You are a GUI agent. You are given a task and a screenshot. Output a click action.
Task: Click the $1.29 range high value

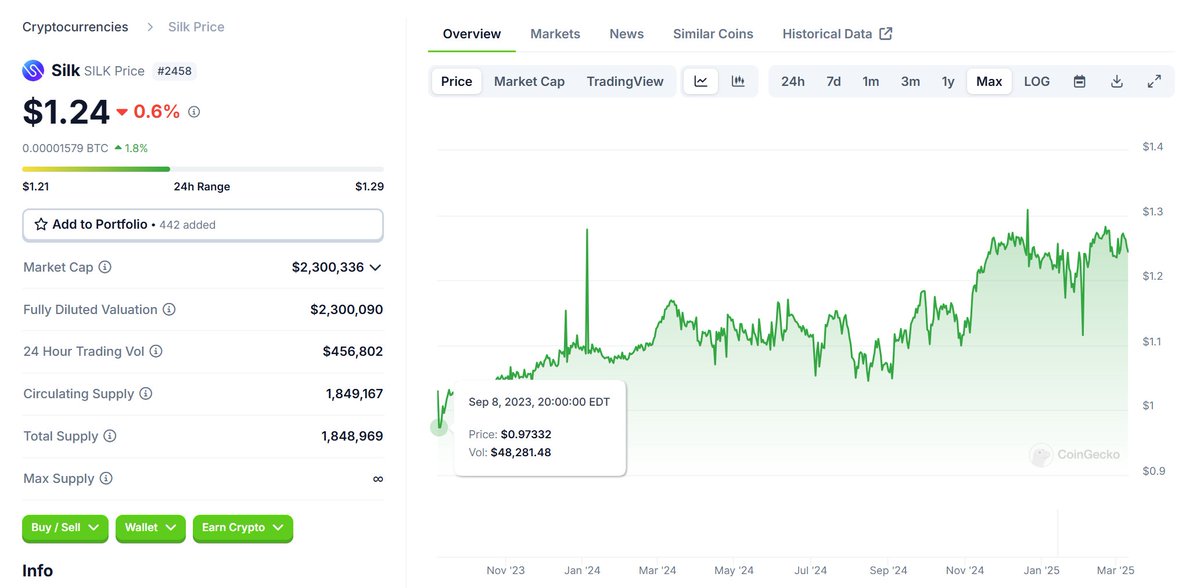369,186
